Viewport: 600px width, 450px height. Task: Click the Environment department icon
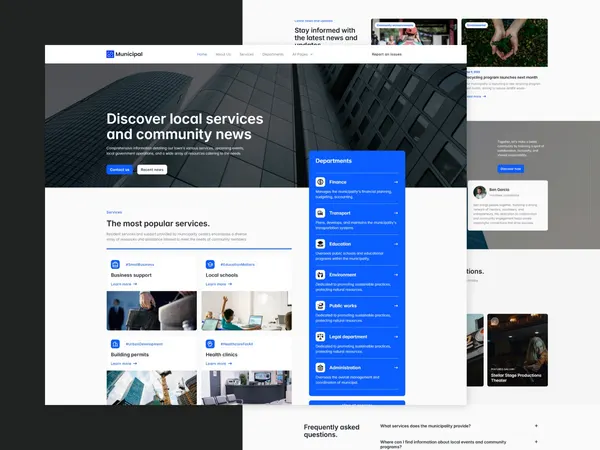320,275
